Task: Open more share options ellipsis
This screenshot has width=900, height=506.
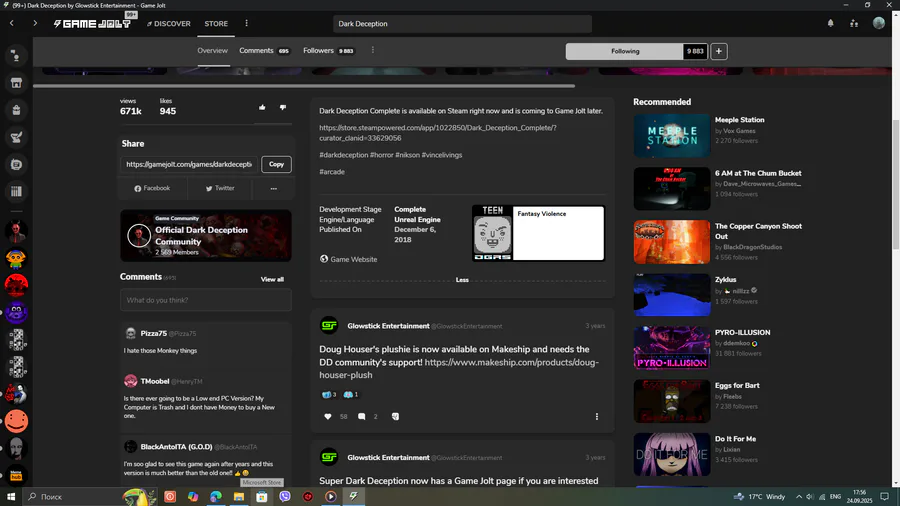Action: (x=273, y=188)
